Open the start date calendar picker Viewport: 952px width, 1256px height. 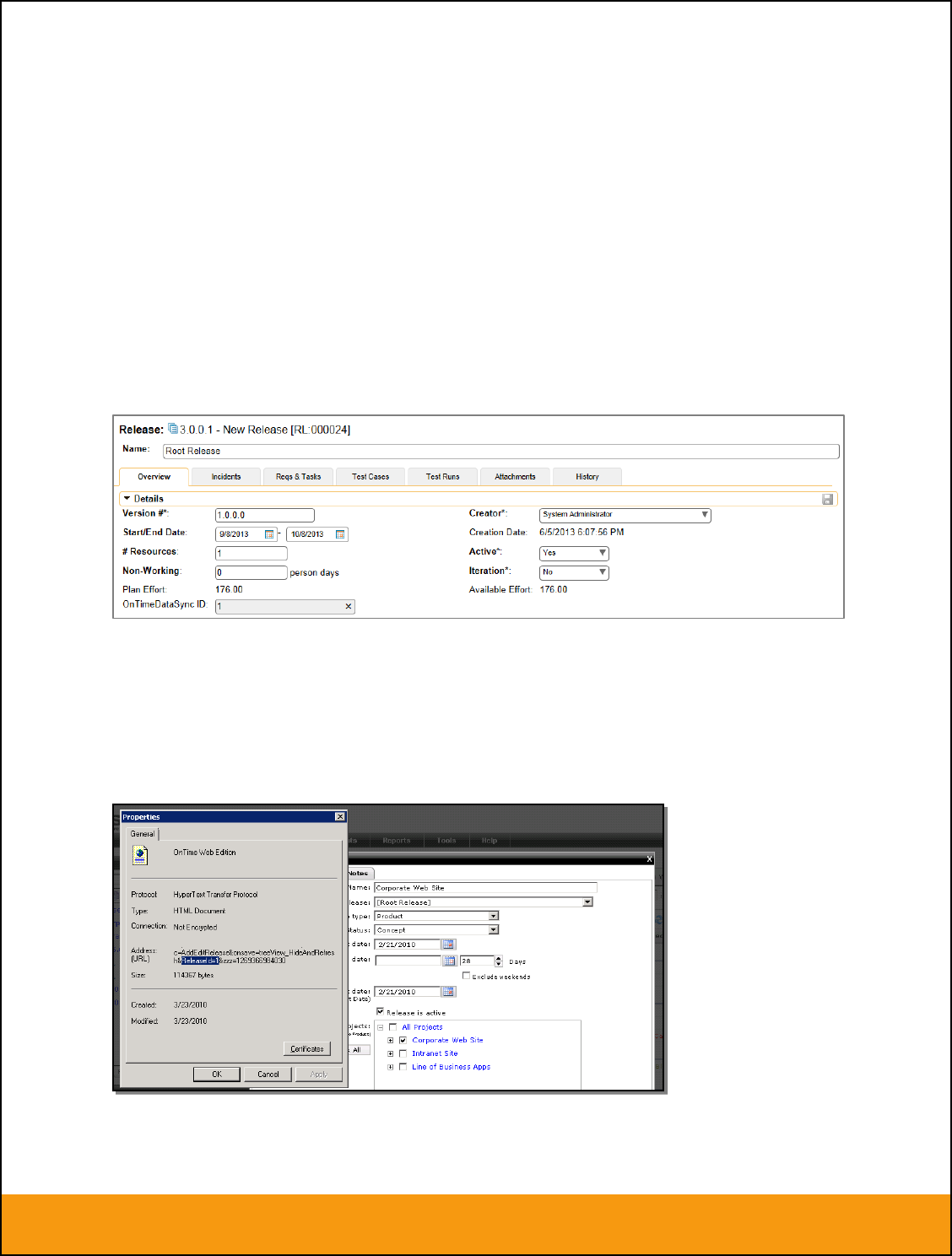269,534
